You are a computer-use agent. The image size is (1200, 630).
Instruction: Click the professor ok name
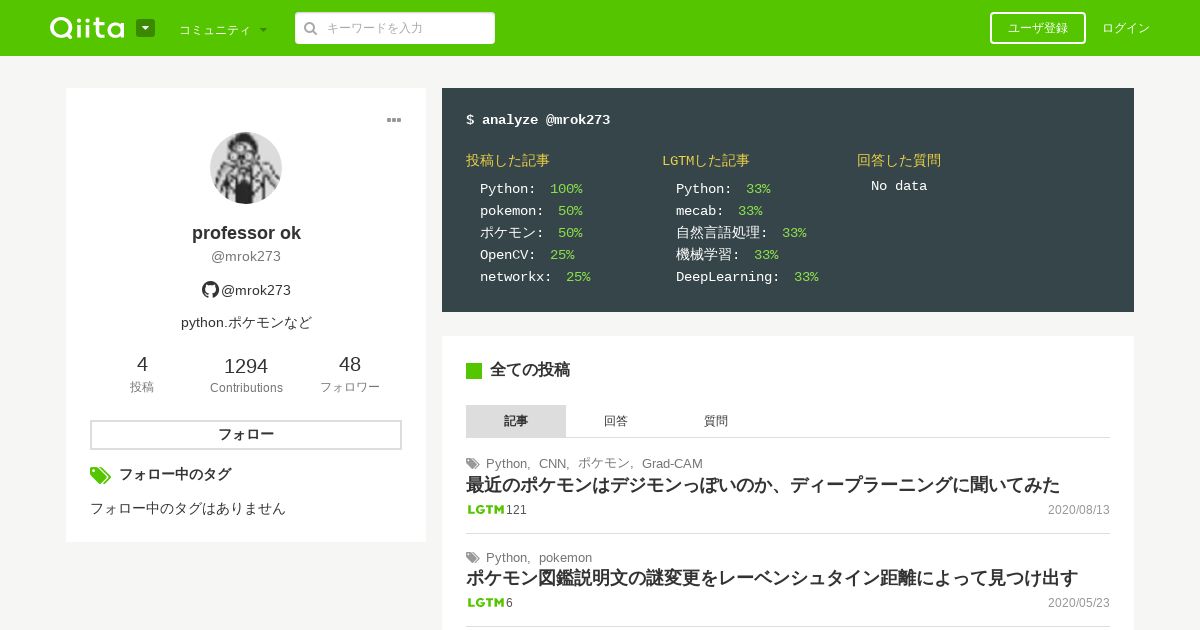point(246,233)
